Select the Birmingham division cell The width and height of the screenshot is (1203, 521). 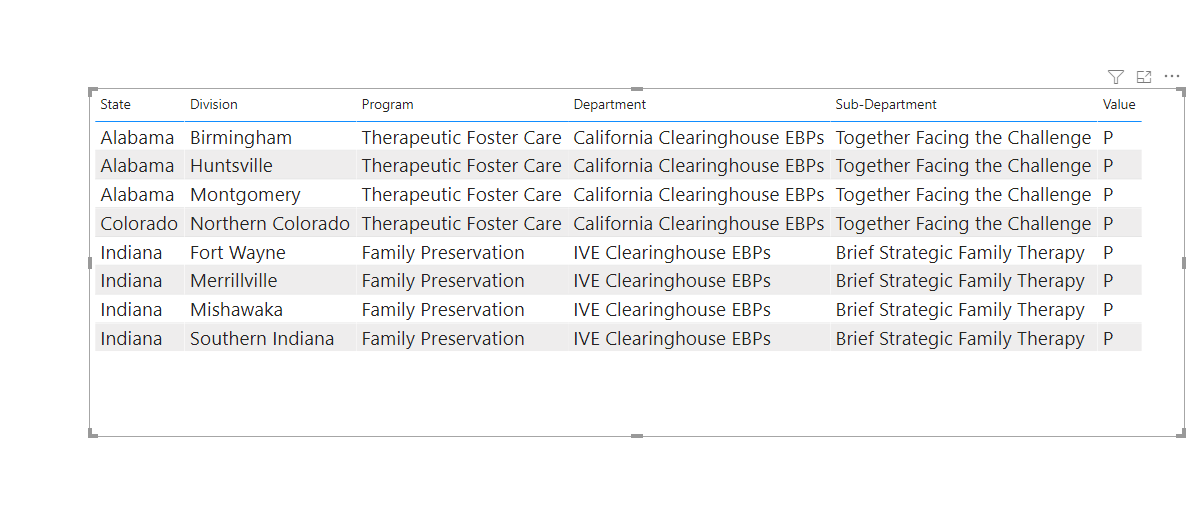(241, 137)
